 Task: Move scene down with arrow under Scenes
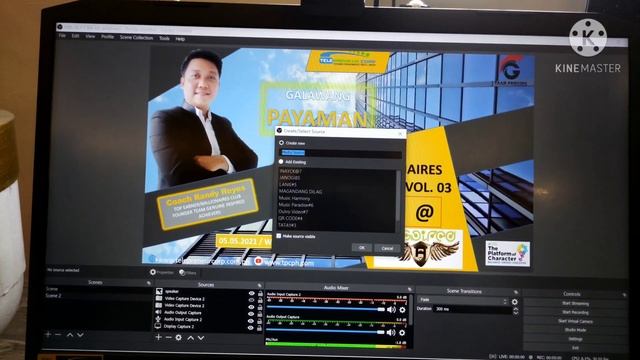[80, 335]
